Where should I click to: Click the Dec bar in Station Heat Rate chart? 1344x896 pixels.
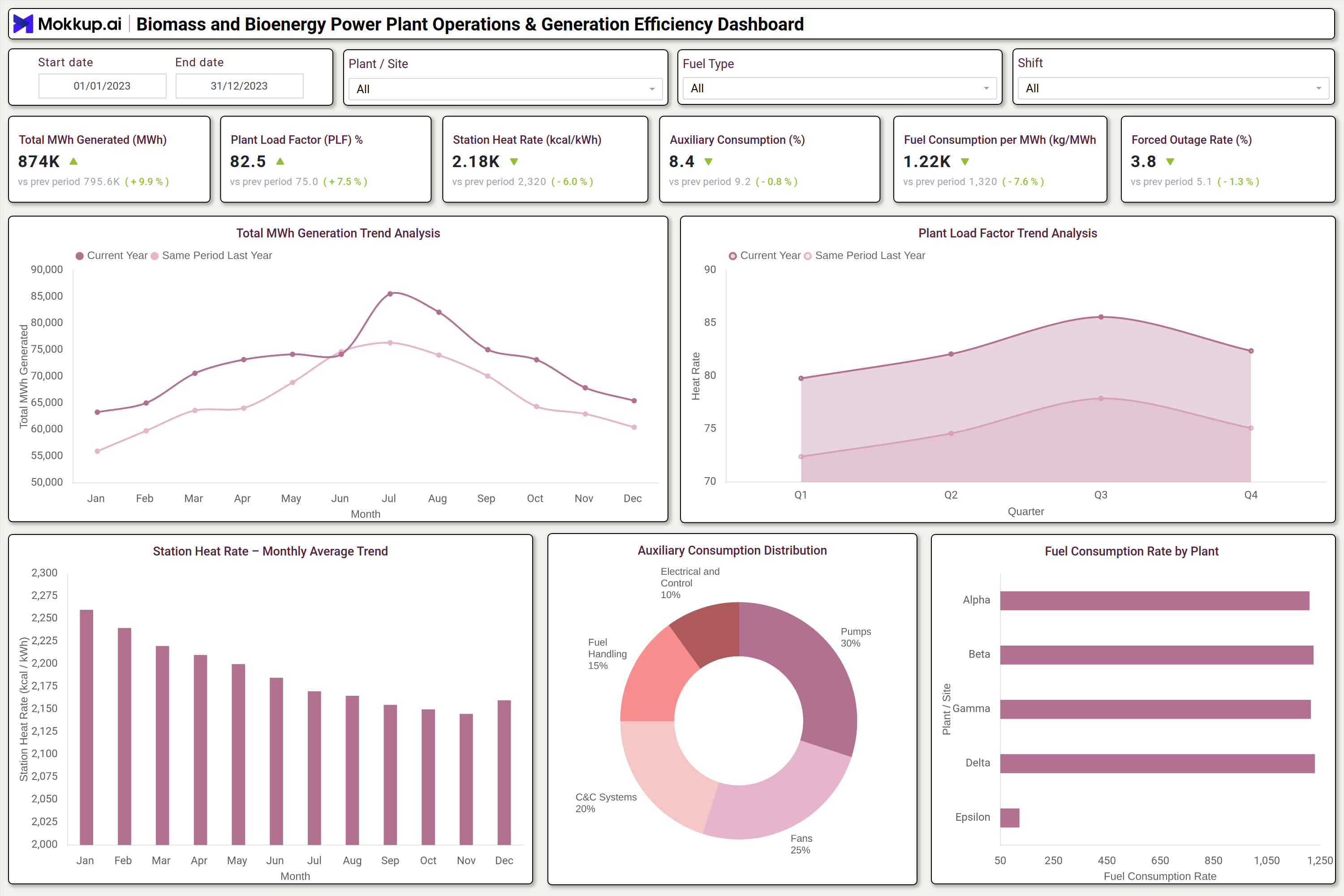504,772
